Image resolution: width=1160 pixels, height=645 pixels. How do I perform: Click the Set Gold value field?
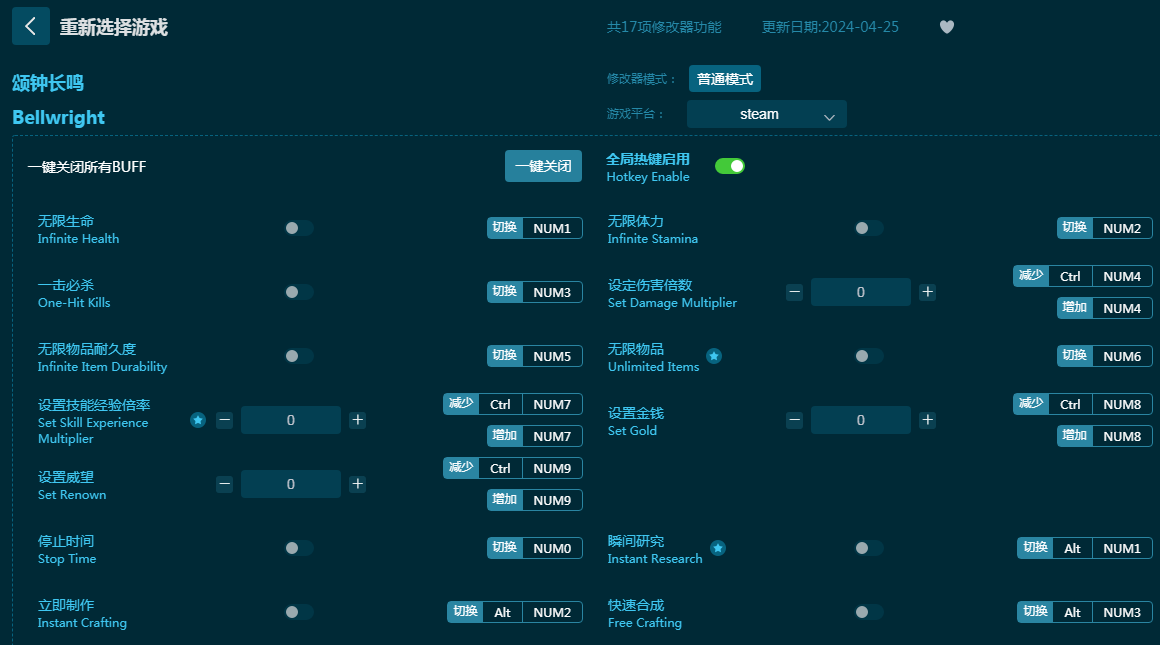click(860, 420)
